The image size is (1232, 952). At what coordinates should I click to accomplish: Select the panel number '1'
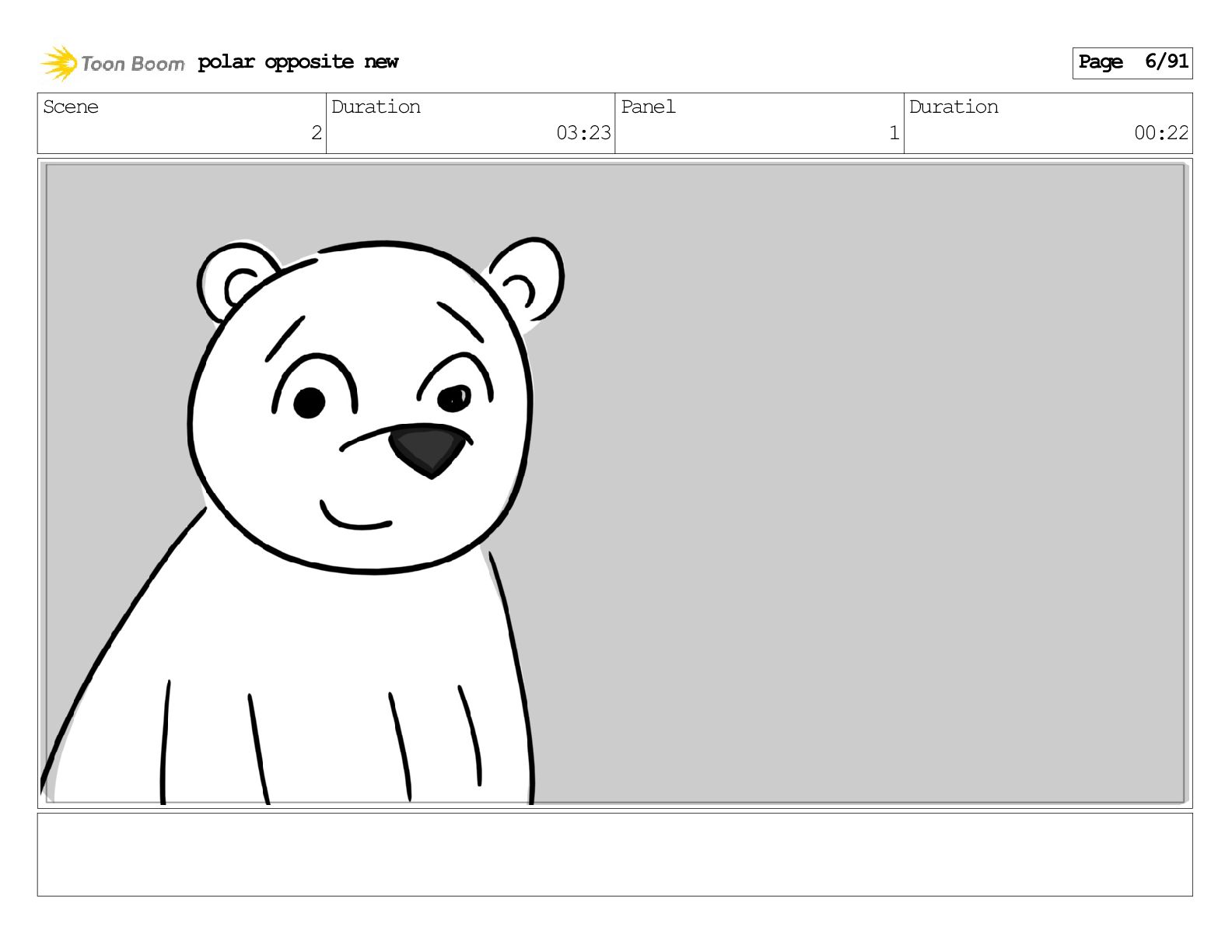894,133
